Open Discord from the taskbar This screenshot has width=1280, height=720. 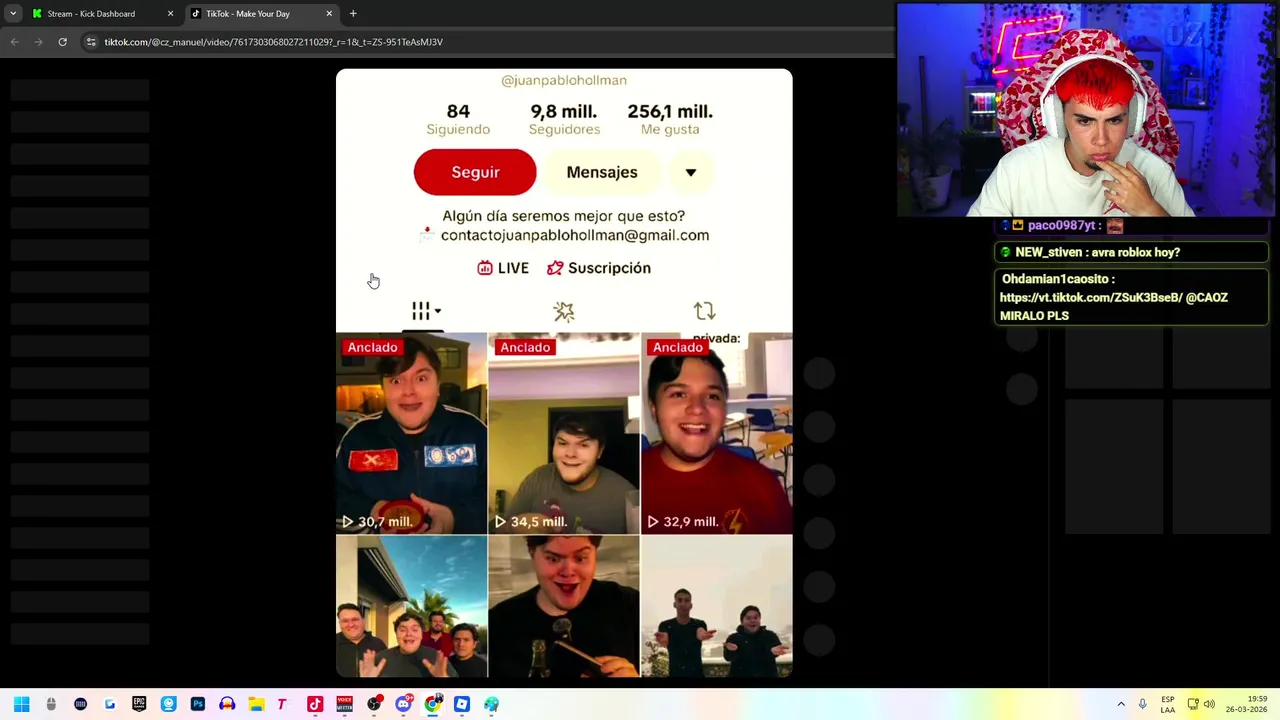403,704
